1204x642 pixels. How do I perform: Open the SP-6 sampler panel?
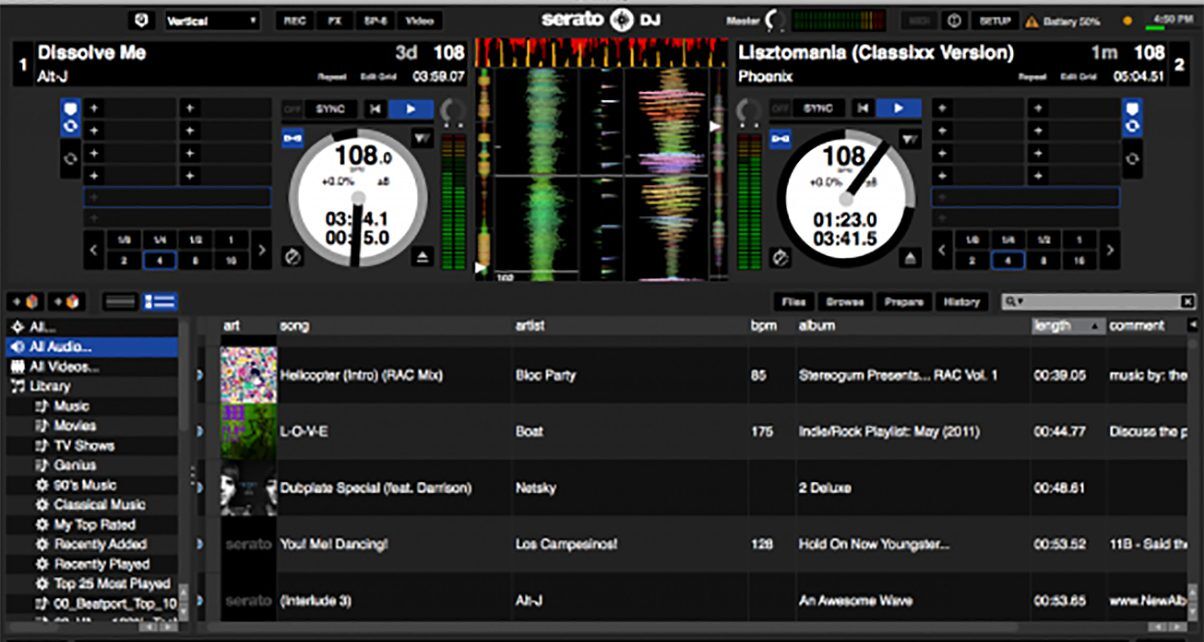[x=375, y=20]
